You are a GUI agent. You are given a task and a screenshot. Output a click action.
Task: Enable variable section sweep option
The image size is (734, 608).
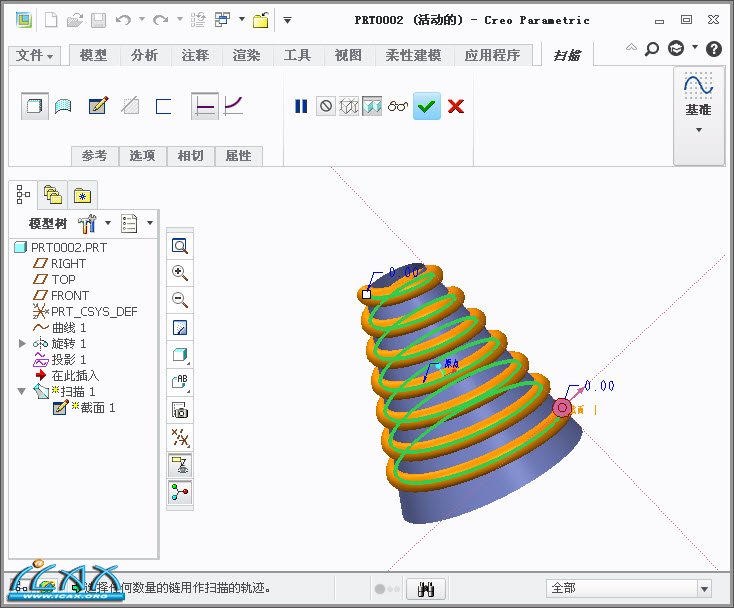click(x=233, y=105)
